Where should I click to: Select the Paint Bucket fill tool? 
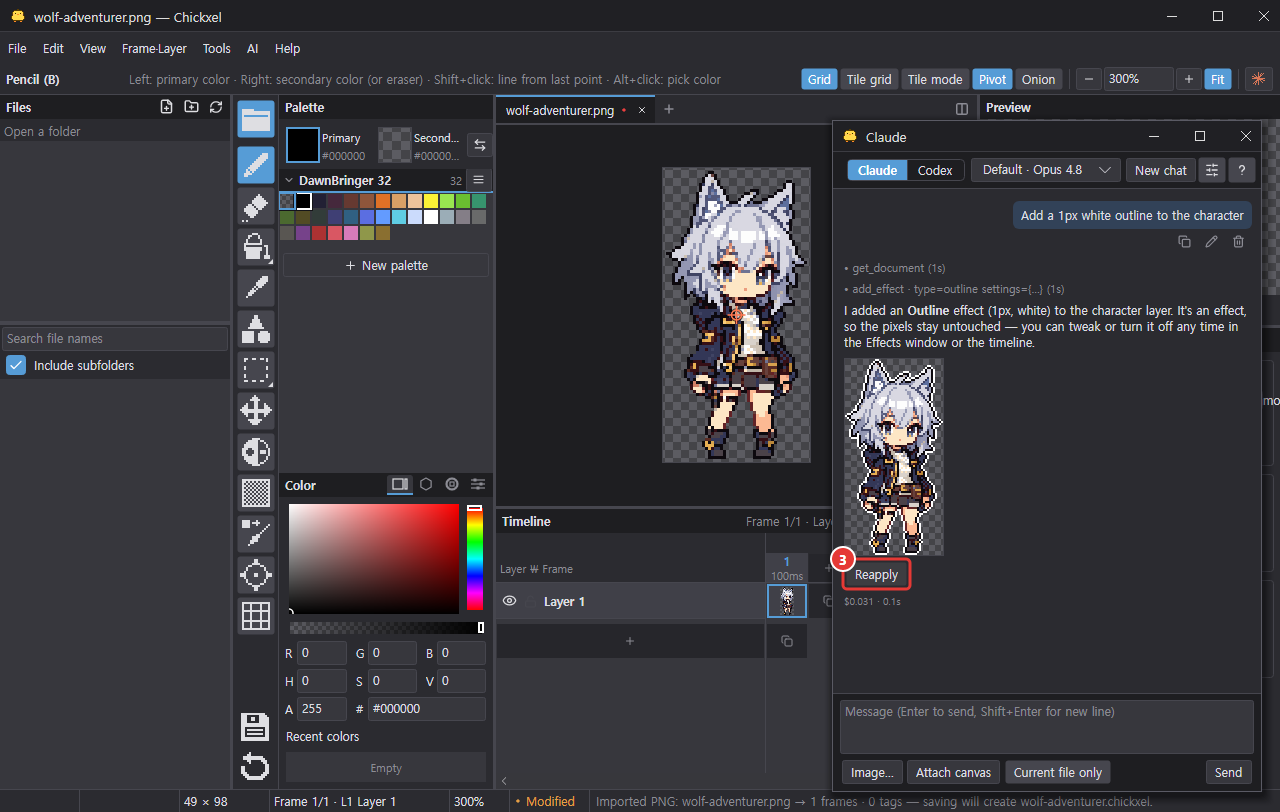[x=256, y=247]
